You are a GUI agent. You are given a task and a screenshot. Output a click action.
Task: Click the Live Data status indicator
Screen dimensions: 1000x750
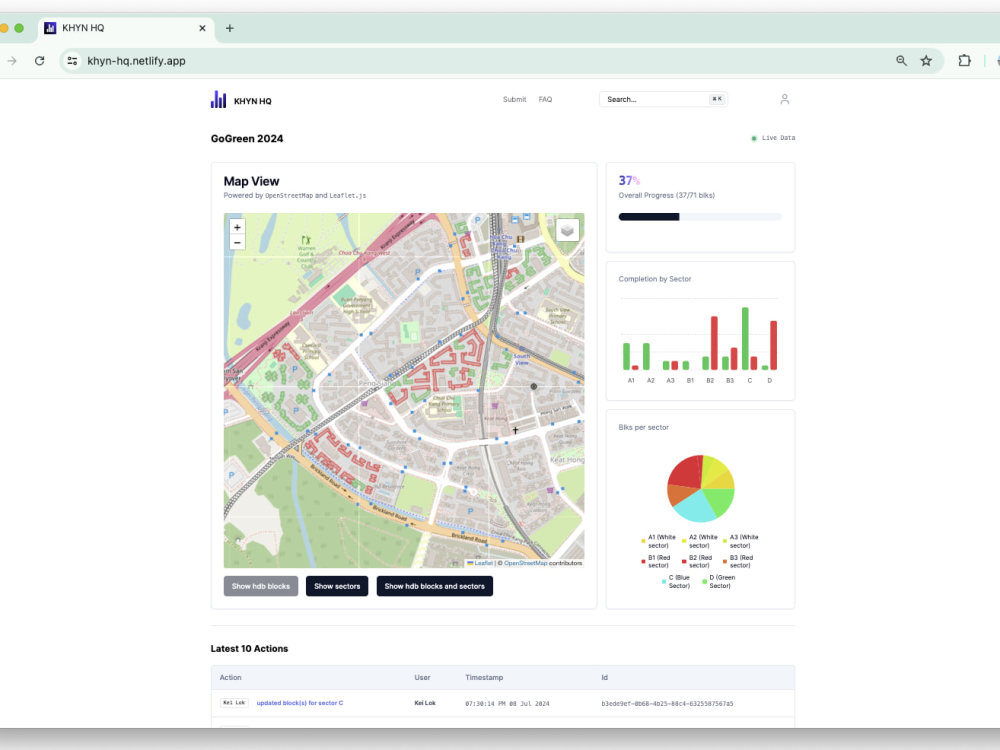pos(773,138)
